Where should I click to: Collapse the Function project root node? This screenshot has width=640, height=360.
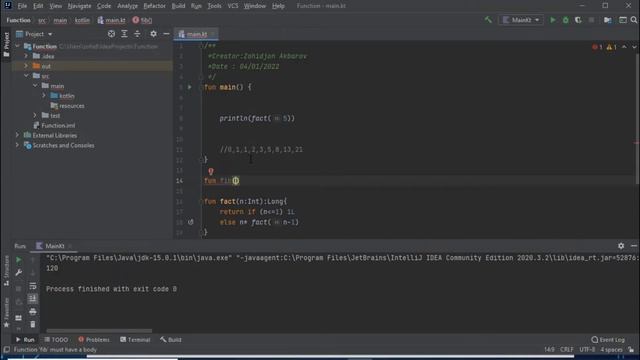coord(18,46)
